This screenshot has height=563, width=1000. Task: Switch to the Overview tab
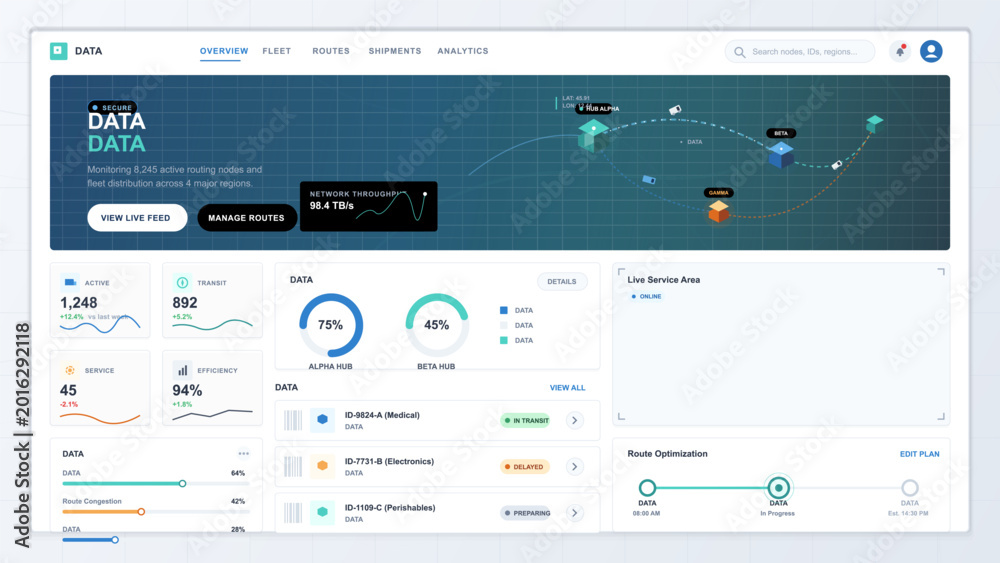click(x=224, y=51)
